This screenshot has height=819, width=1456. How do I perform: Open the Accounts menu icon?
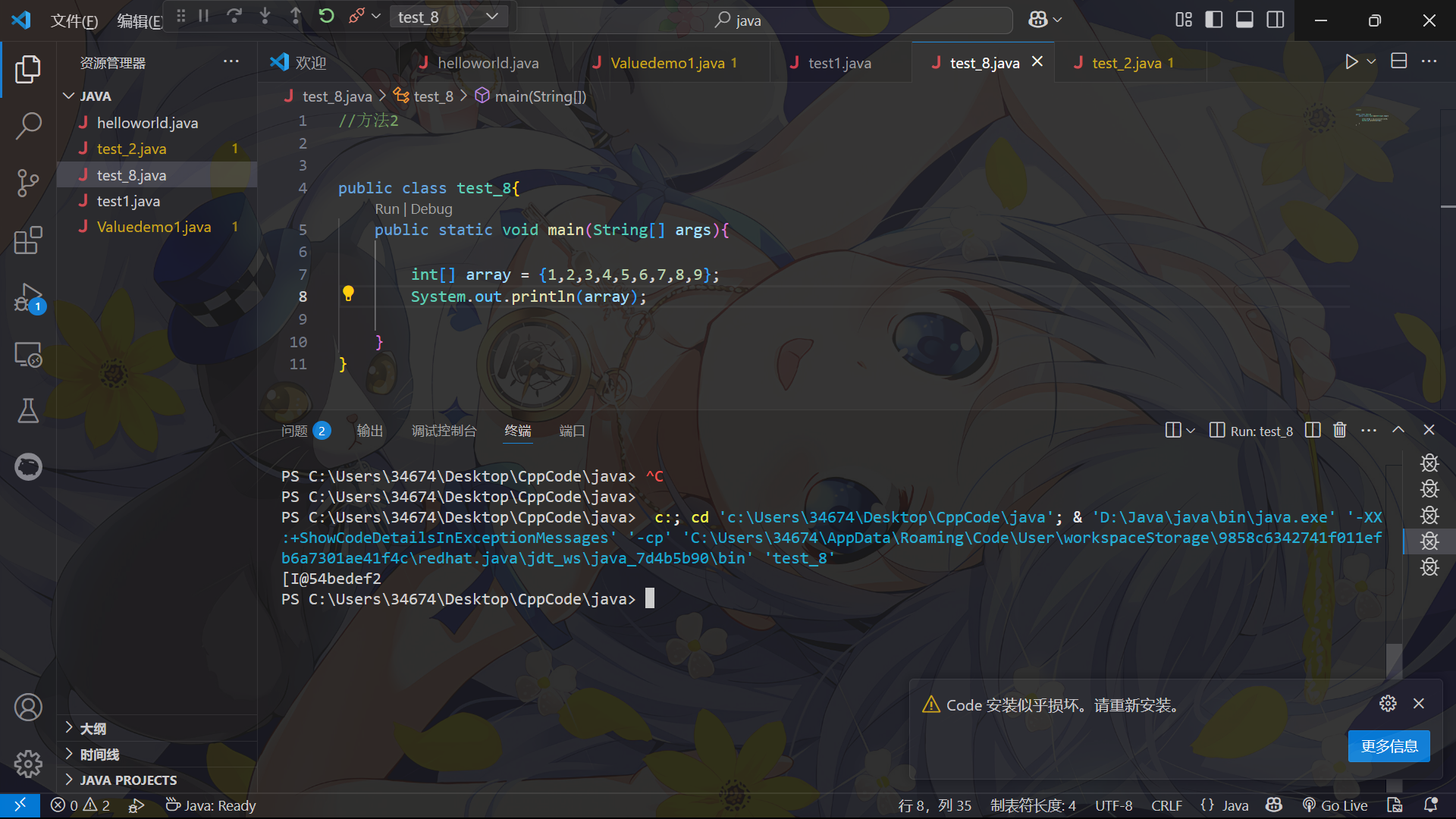pos(28,707)
